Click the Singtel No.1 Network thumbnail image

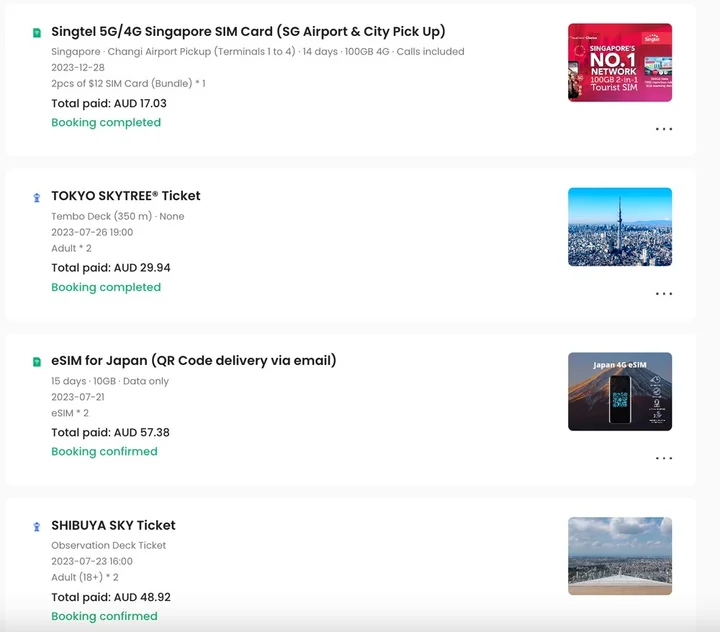[619, 63]
